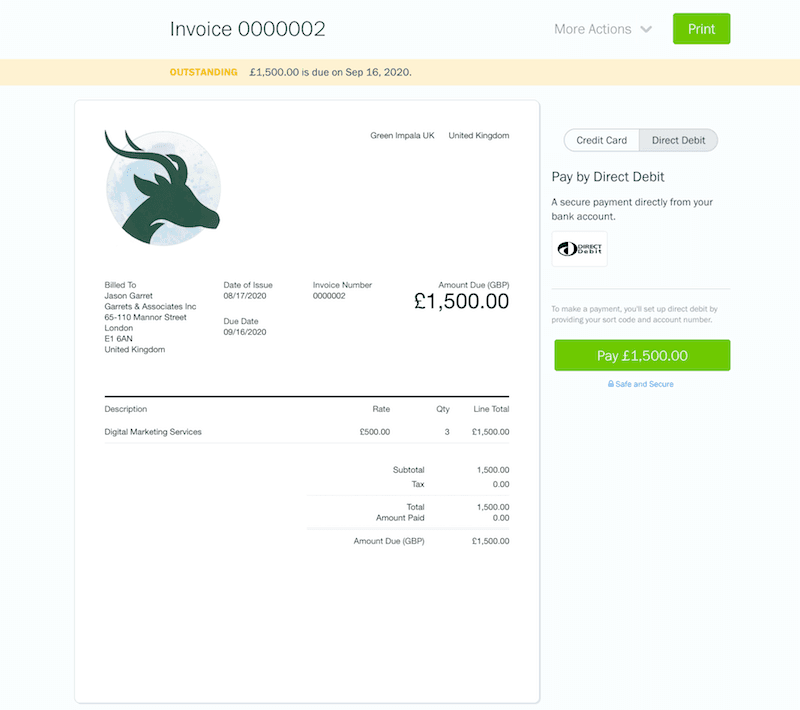The width and height of the screenshot is (800, 710).
Task: Click the Pay by Direct Debit heading
Action: [x=608, y=177]
